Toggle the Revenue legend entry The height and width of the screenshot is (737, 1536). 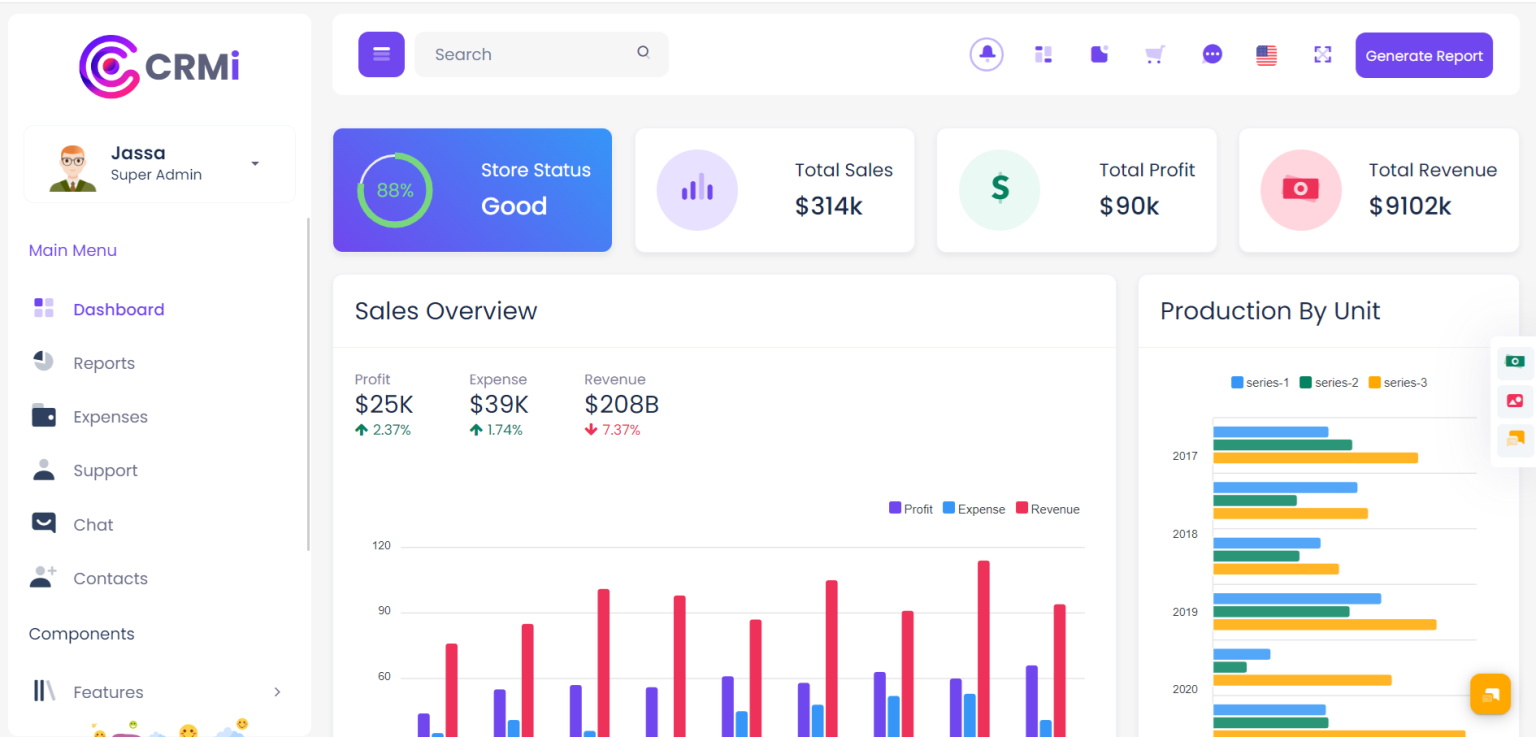tap(1047, 508)
